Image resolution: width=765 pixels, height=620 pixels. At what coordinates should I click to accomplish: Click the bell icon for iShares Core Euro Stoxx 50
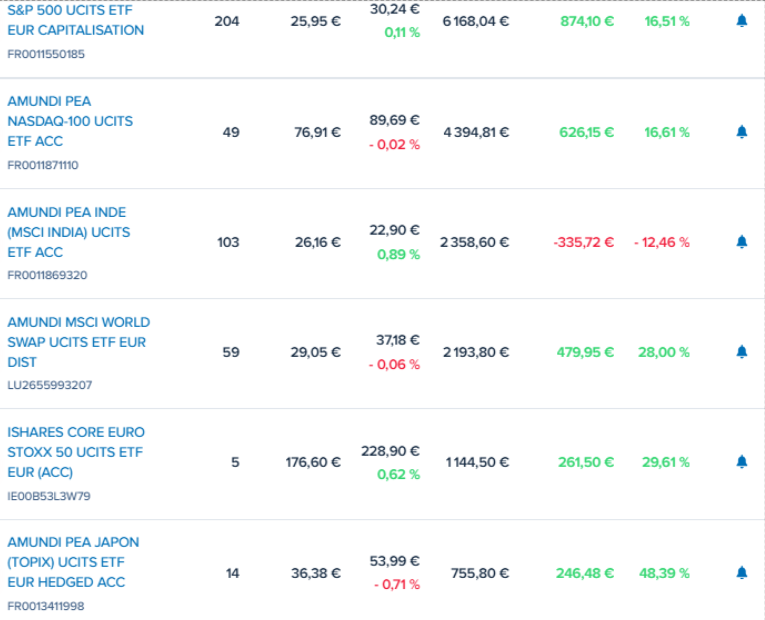pos(742,461)
